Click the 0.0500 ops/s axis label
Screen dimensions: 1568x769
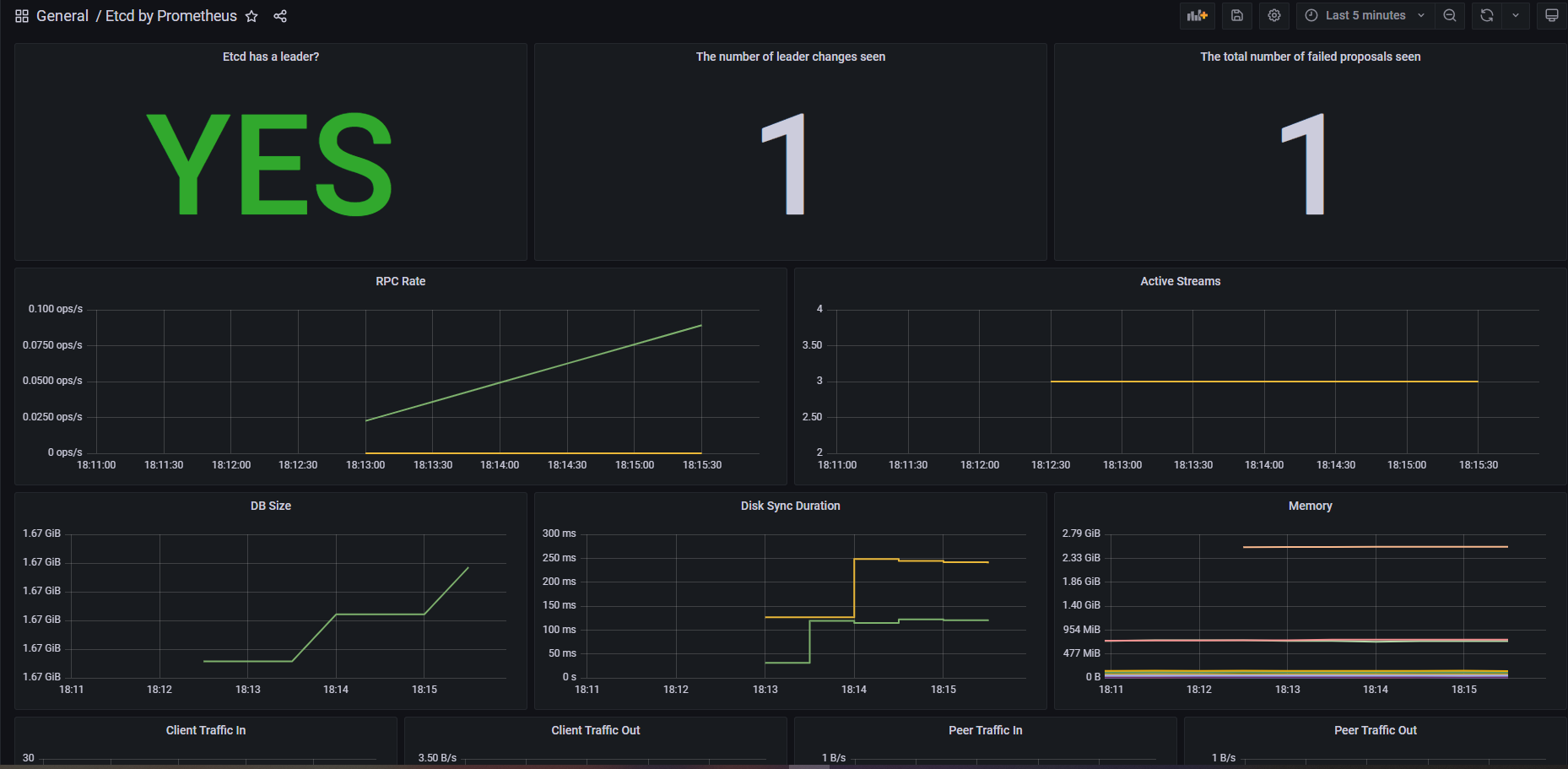52,381
